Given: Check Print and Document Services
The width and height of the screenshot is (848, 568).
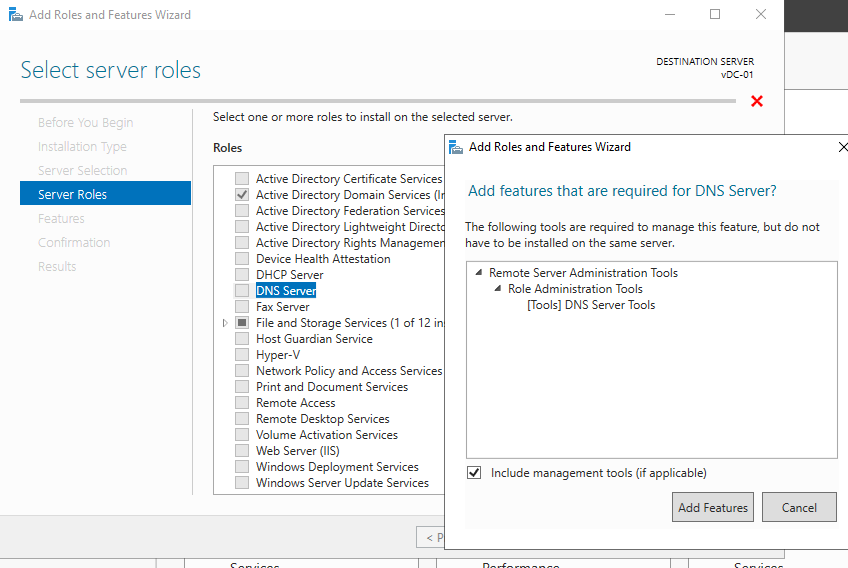Looking at the screenshot, I should pos(242,387).
